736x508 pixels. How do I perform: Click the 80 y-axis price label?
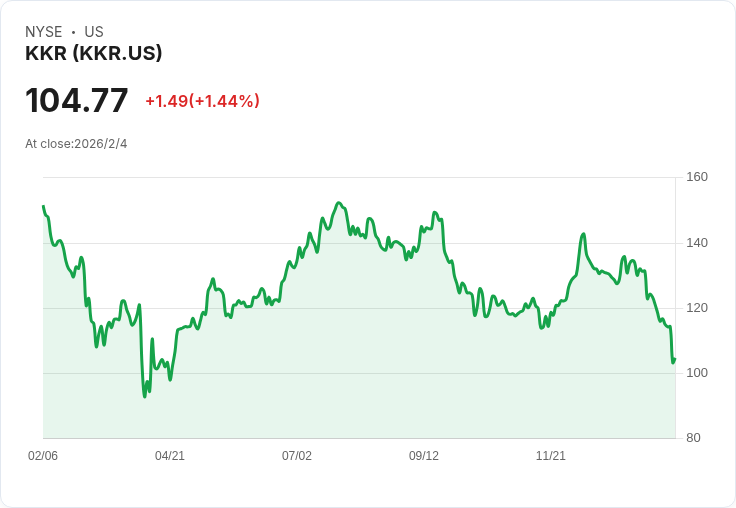[x=693, y=438]
